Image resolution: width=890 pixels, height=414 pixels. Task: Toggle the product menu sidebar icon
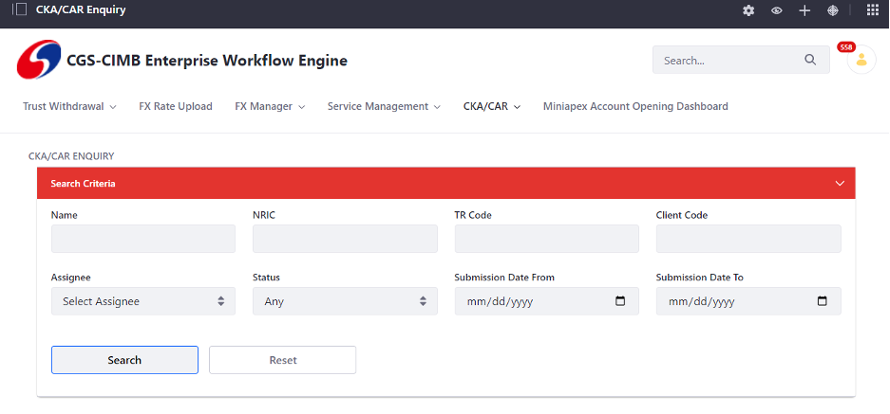point(20,10)
